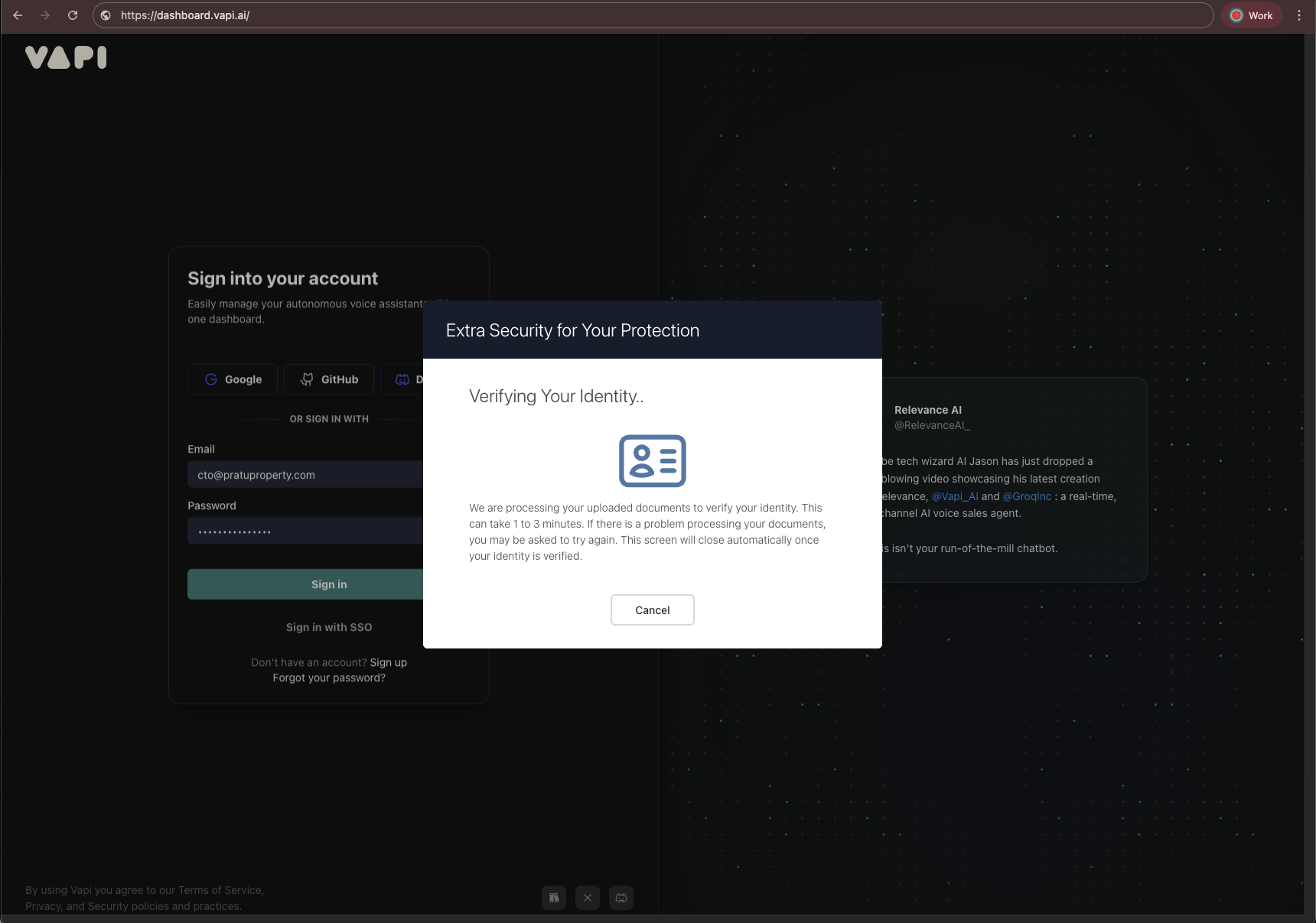Viewport: 1316px width, 923px height.
Task: Navigate back with the browser back arrow
Action: tap(18, 15)
